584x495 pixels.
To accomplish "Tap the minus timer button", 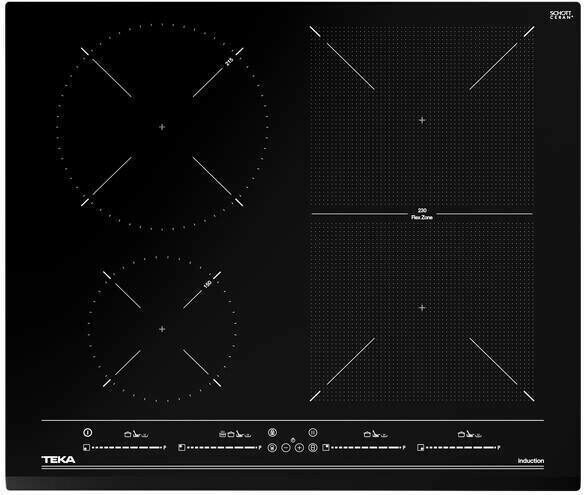I will [x=286, y=447].
